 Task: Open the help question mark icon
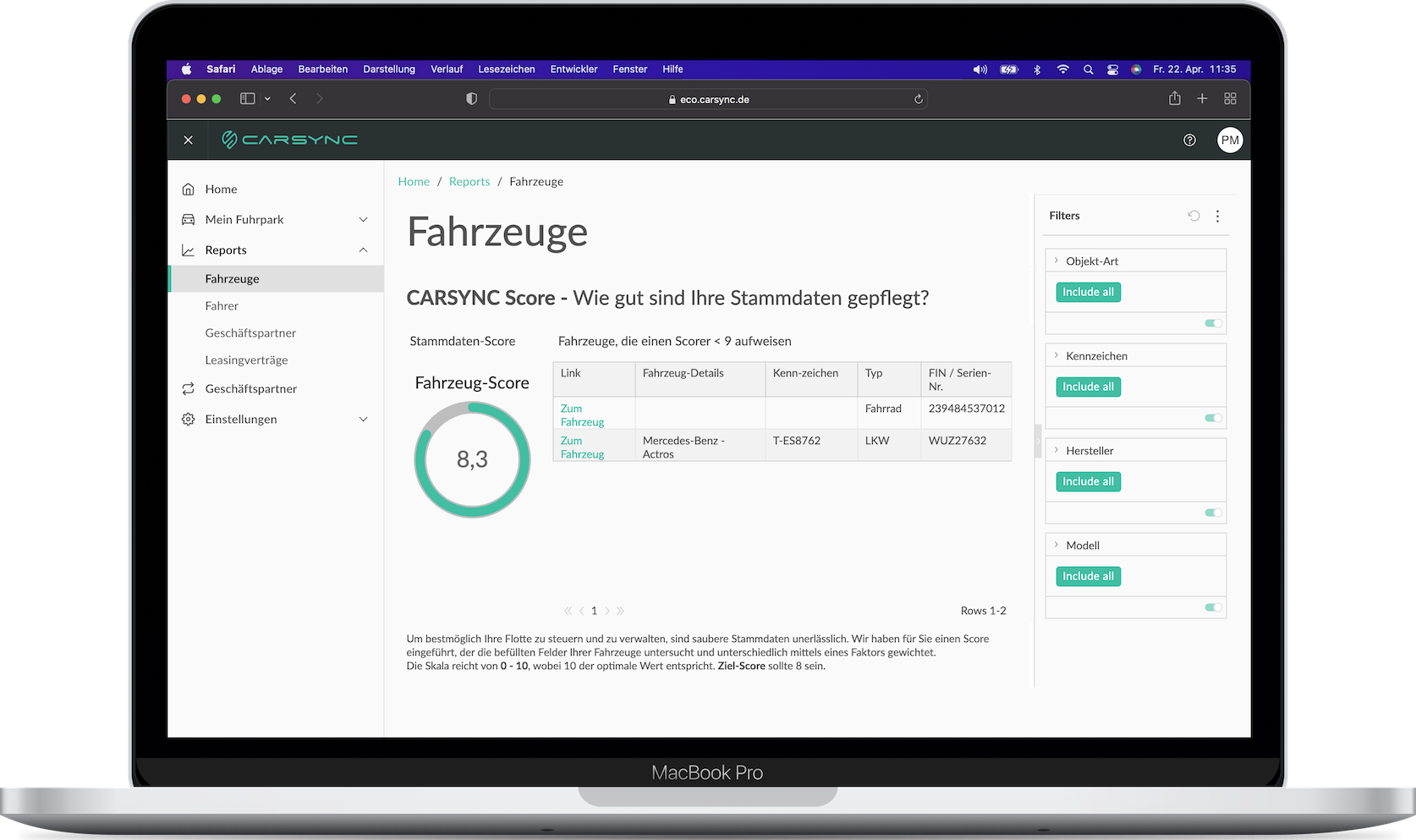(1189, 140)
